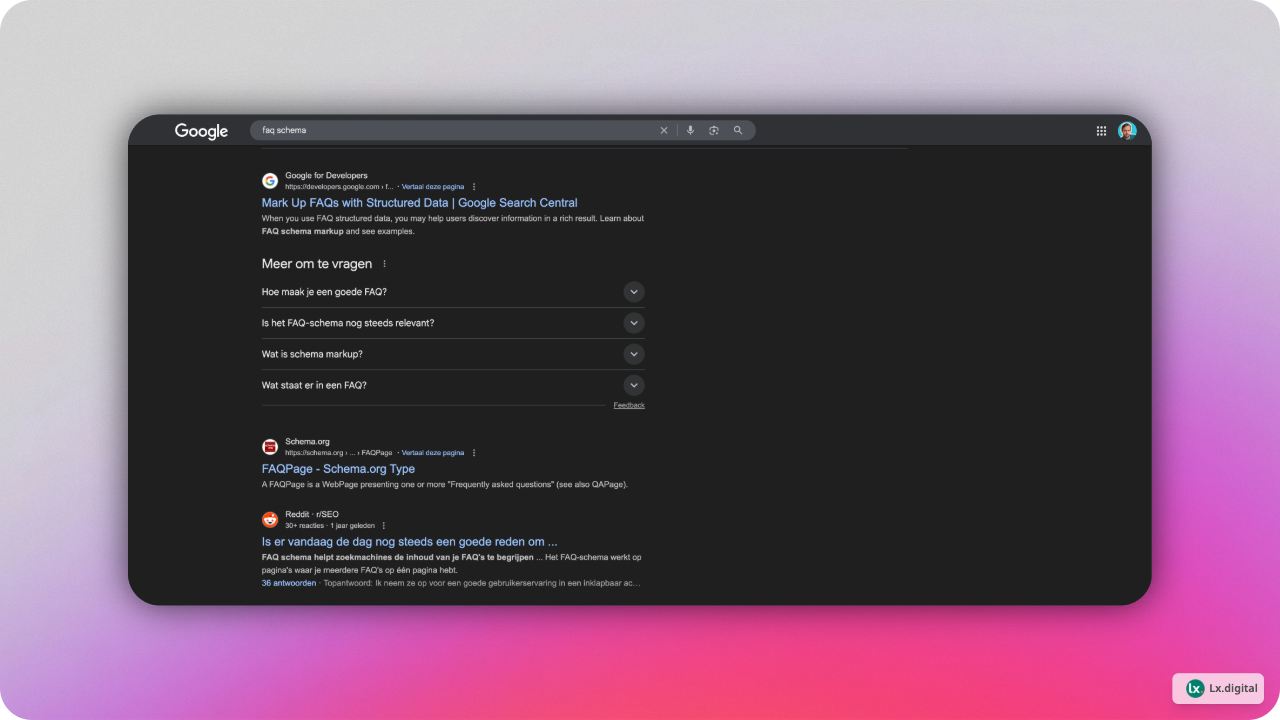Translate the Schema.org page via Vertaal deze pagina
Image resolution: width=1280 pixels, height=720 pixels.
click(x=433, y=453)
